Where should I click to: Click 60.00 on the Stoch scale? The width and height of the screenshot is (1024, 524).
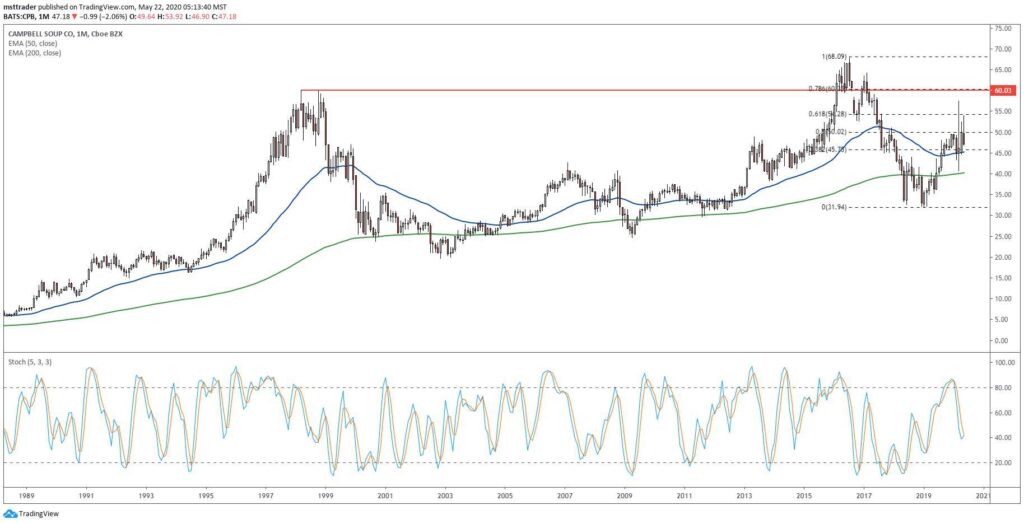pyautogui.click(x=1004, y=413)
